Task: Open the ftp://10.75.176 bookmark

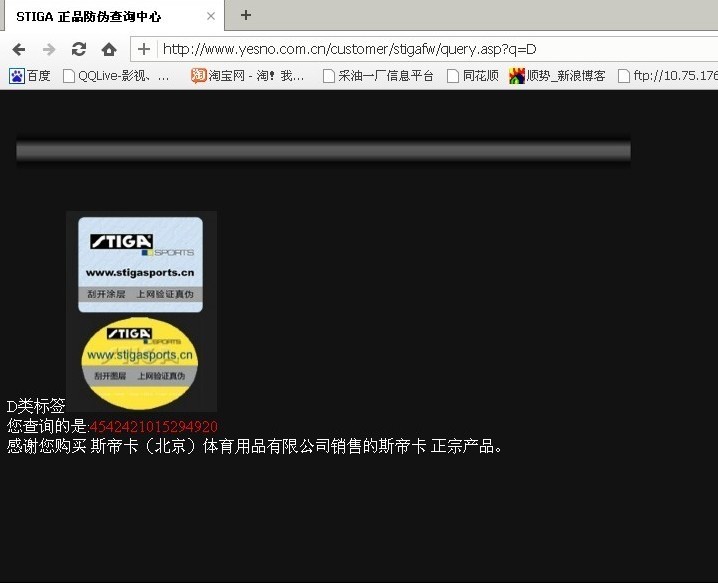Action: [667, 76]
